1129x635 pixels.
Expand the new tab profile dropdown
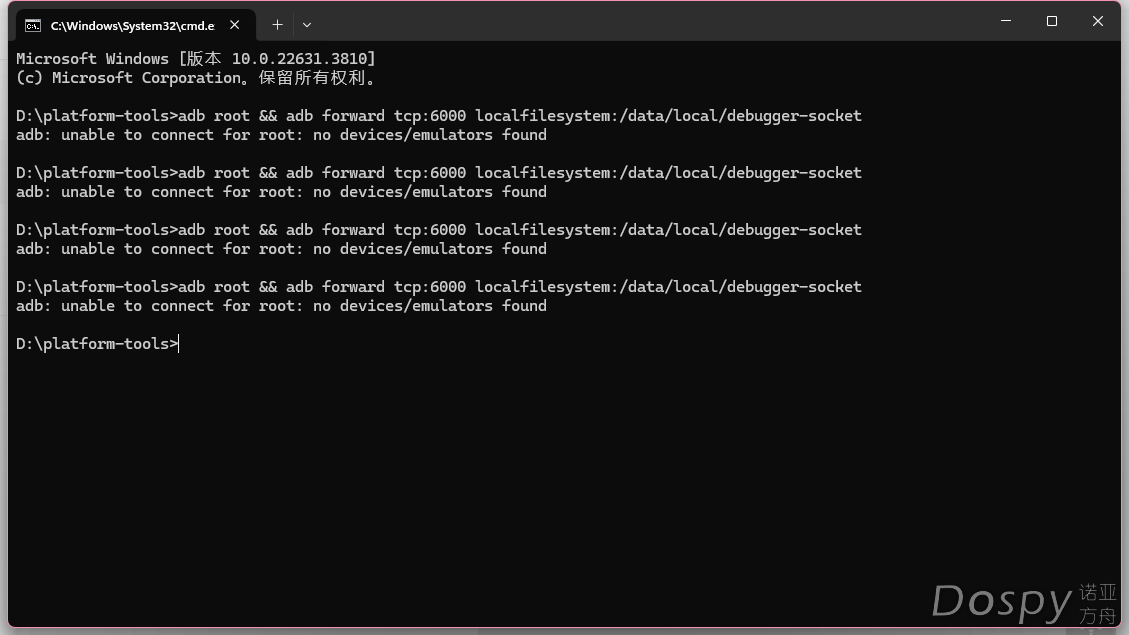307,25
